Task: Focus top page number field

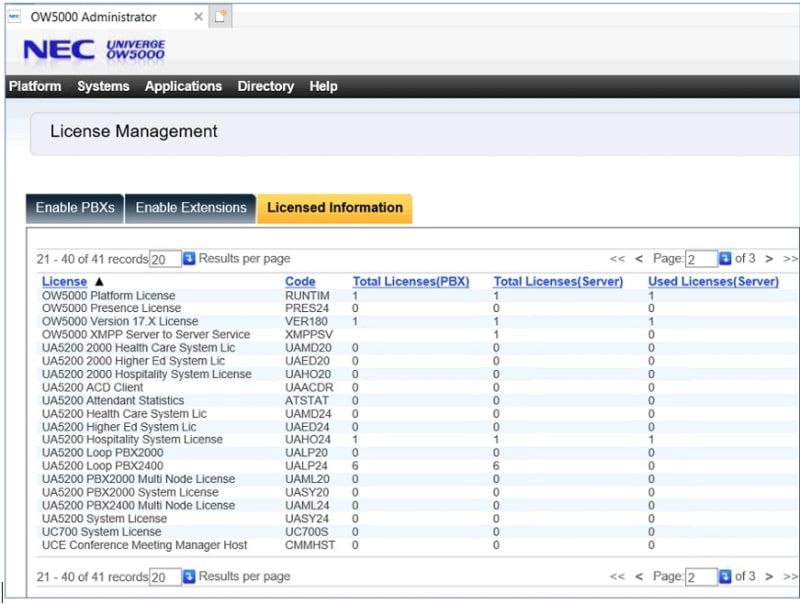Action: pos(702,259)
